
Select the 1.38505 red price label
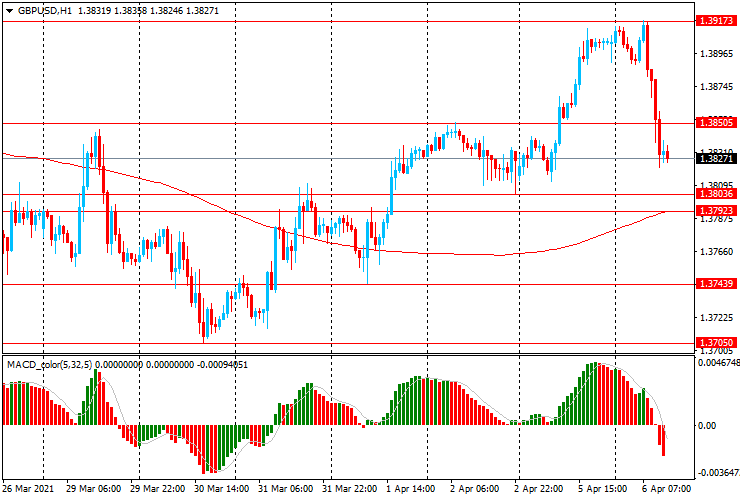tap(716, 123)
